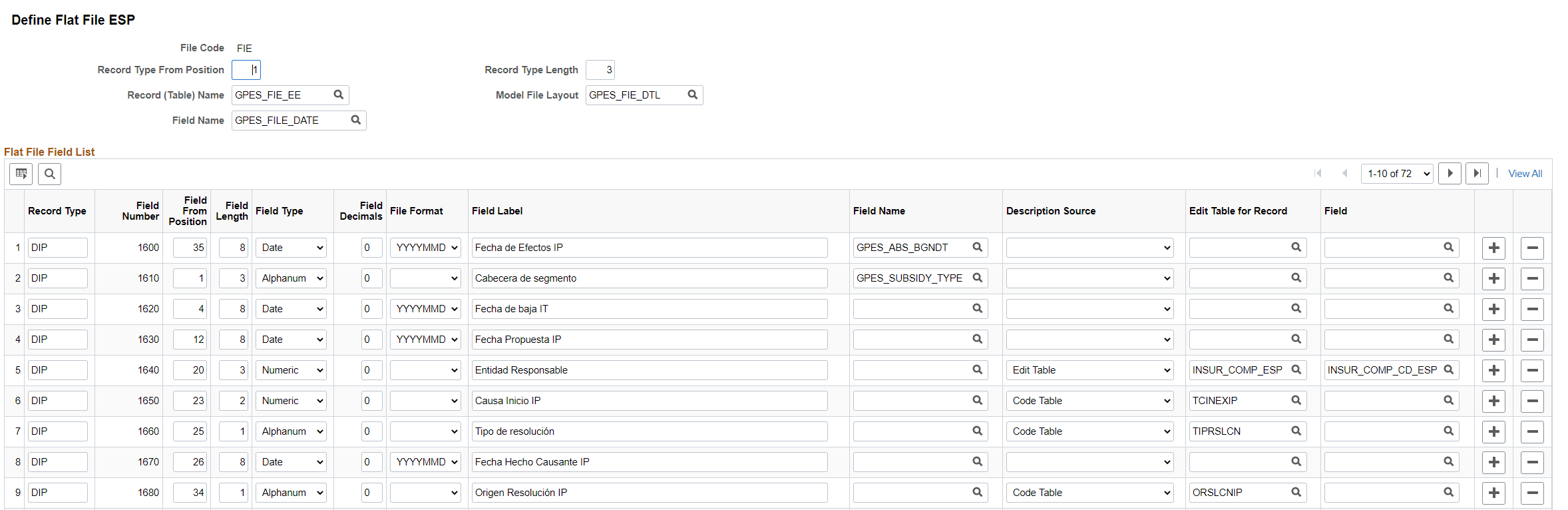Open Field Type dropdown for Fecha de Efectos IP
The width and height of the screenshot is (1568, 510).
click(291, 248)
